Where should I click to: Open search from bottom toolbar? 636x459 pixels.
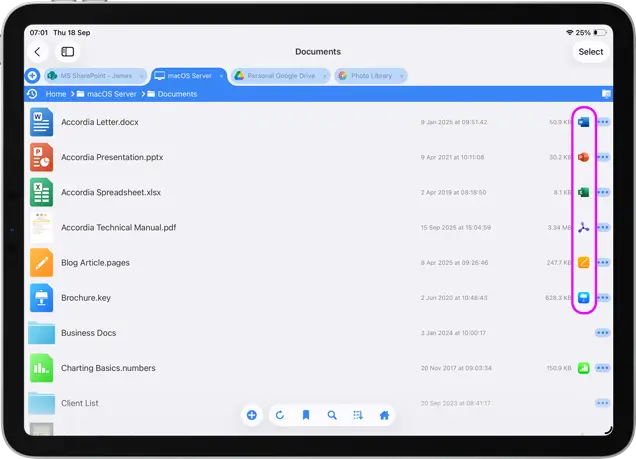click(x=332, y=415)
